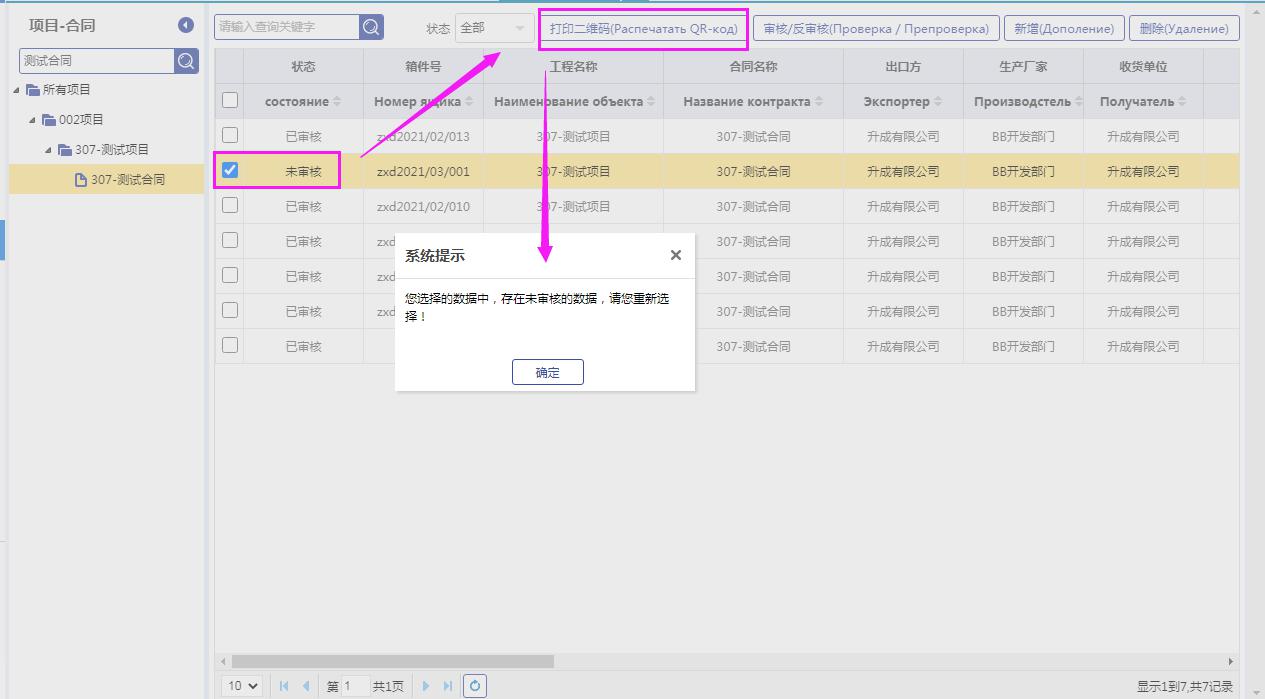Uncheck the row zxd2021/03/001 checkbox
Image resolution: width=1265 pixels, height=699 pixels.
pos(230,170)
